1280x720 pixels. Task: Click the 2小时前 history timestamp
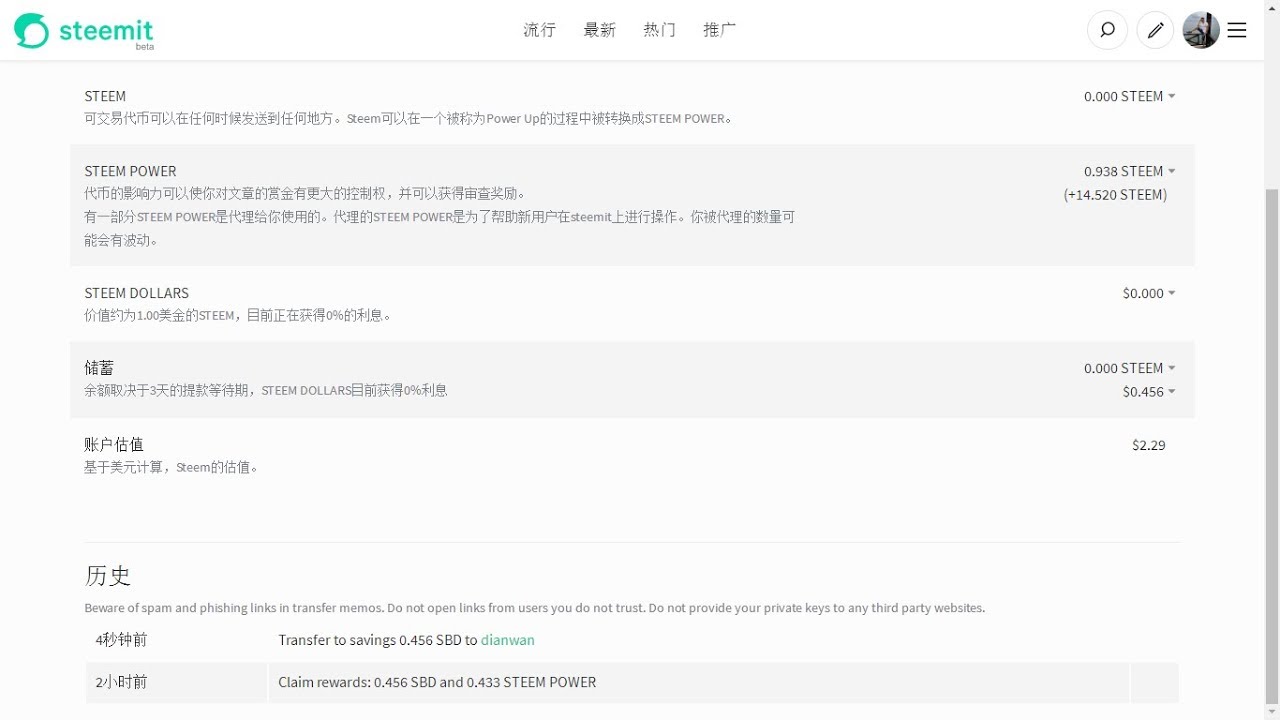coord(121,682)
